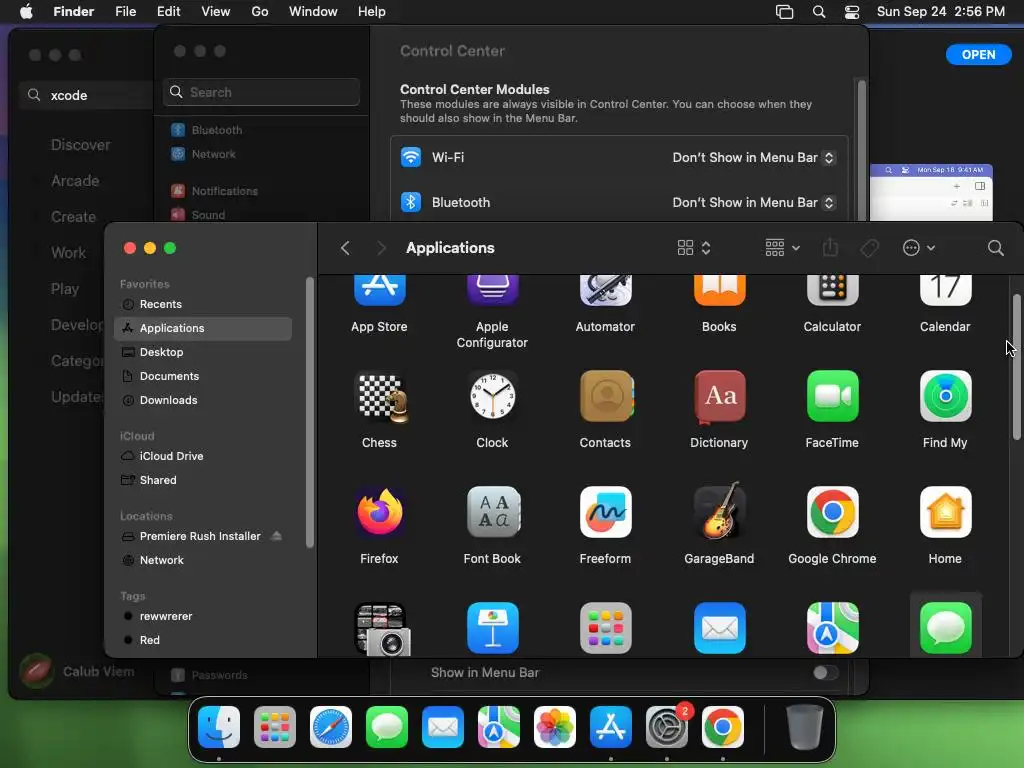This screenshot has width=1024, height=768.
Task: Select the Calculator app icon
Action: [832, 291]
